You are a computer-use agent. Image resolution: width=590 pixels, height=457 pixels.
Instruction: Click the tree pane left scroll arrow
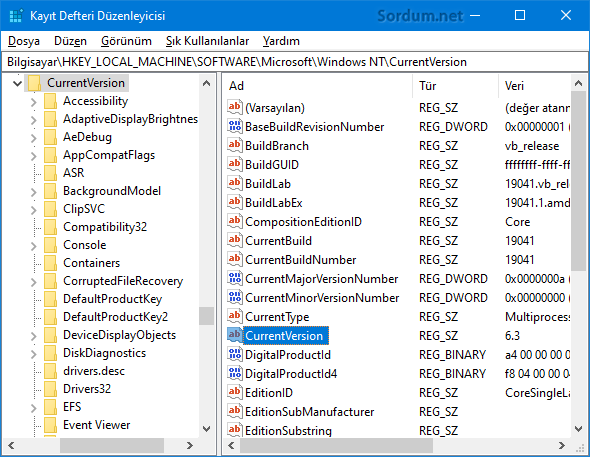pyautogui.click(x=11, y=446)
